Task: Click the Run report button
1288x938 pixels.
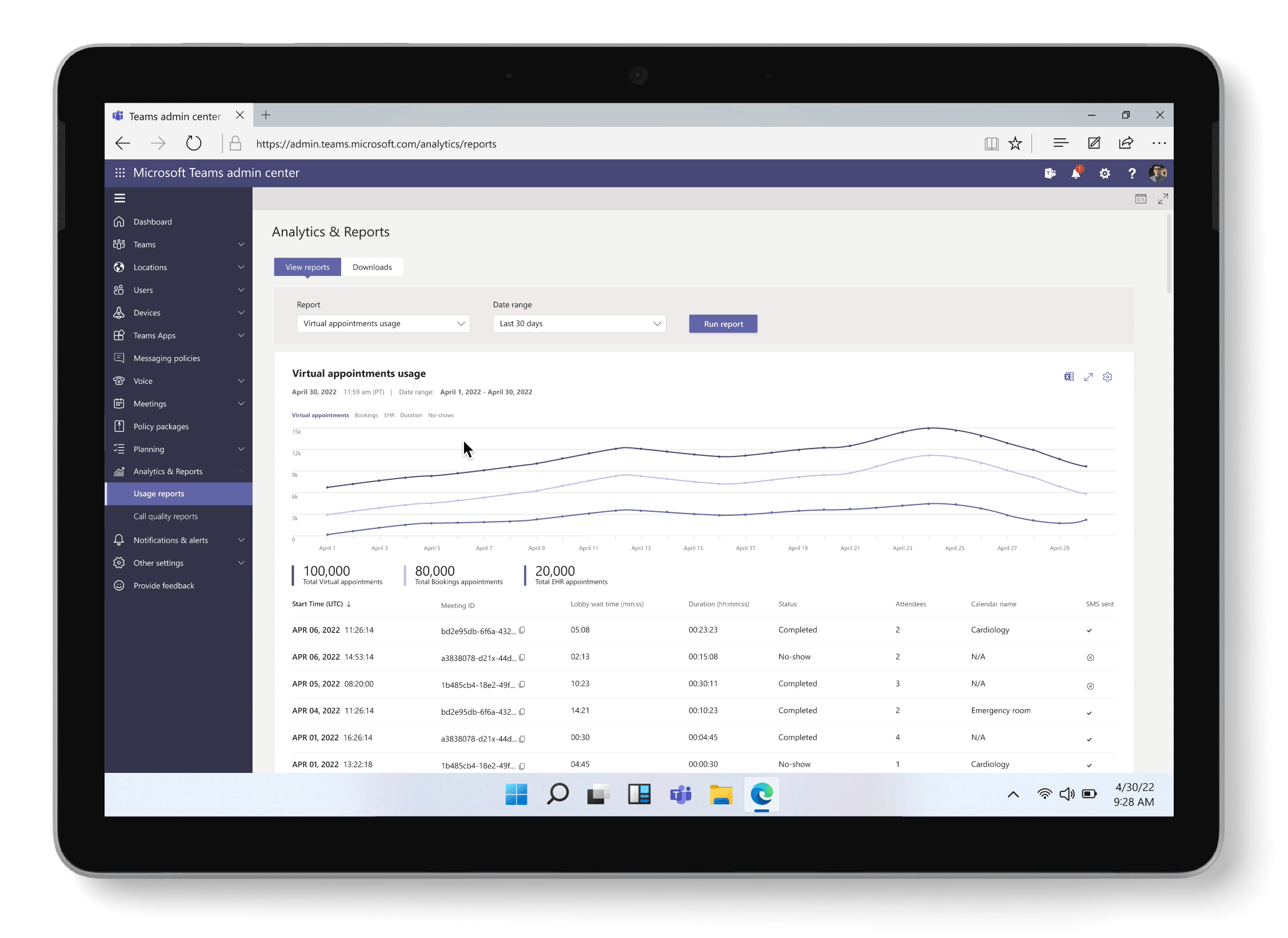Action: point(723,323)
